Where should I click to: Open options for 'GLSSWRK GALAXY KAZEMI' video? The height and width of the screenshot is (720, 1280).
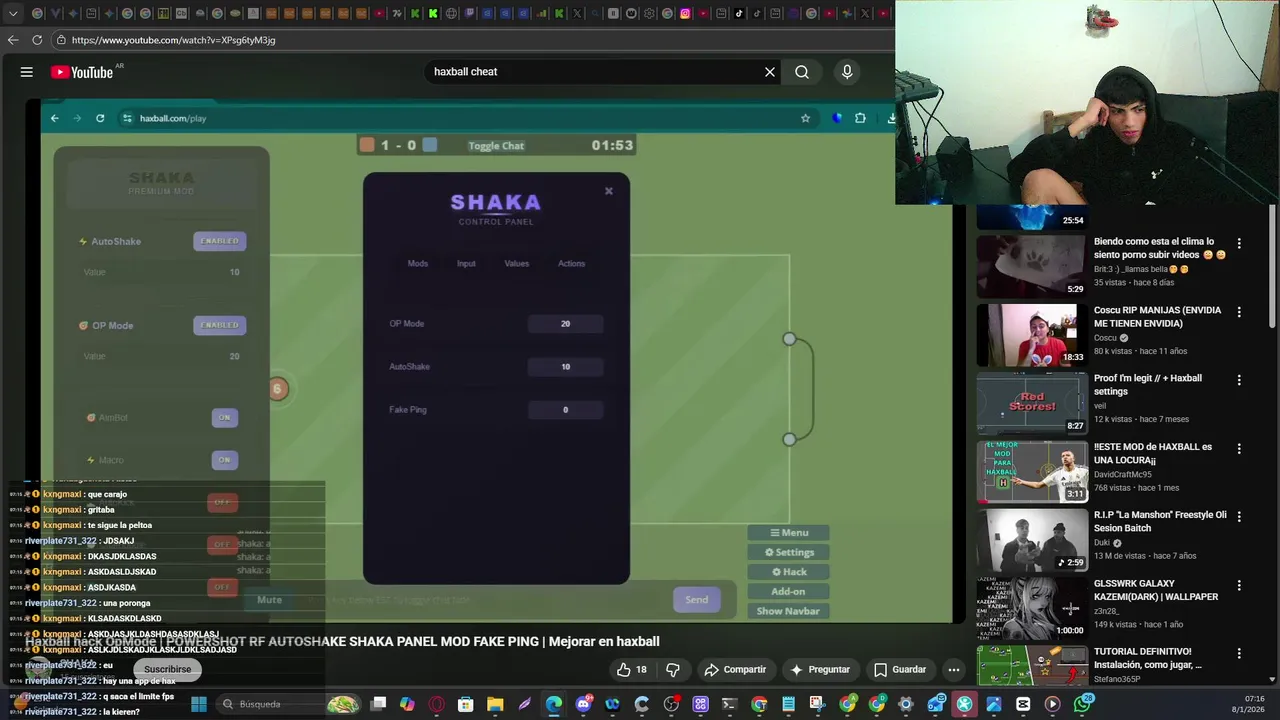tap(1239, 585)
